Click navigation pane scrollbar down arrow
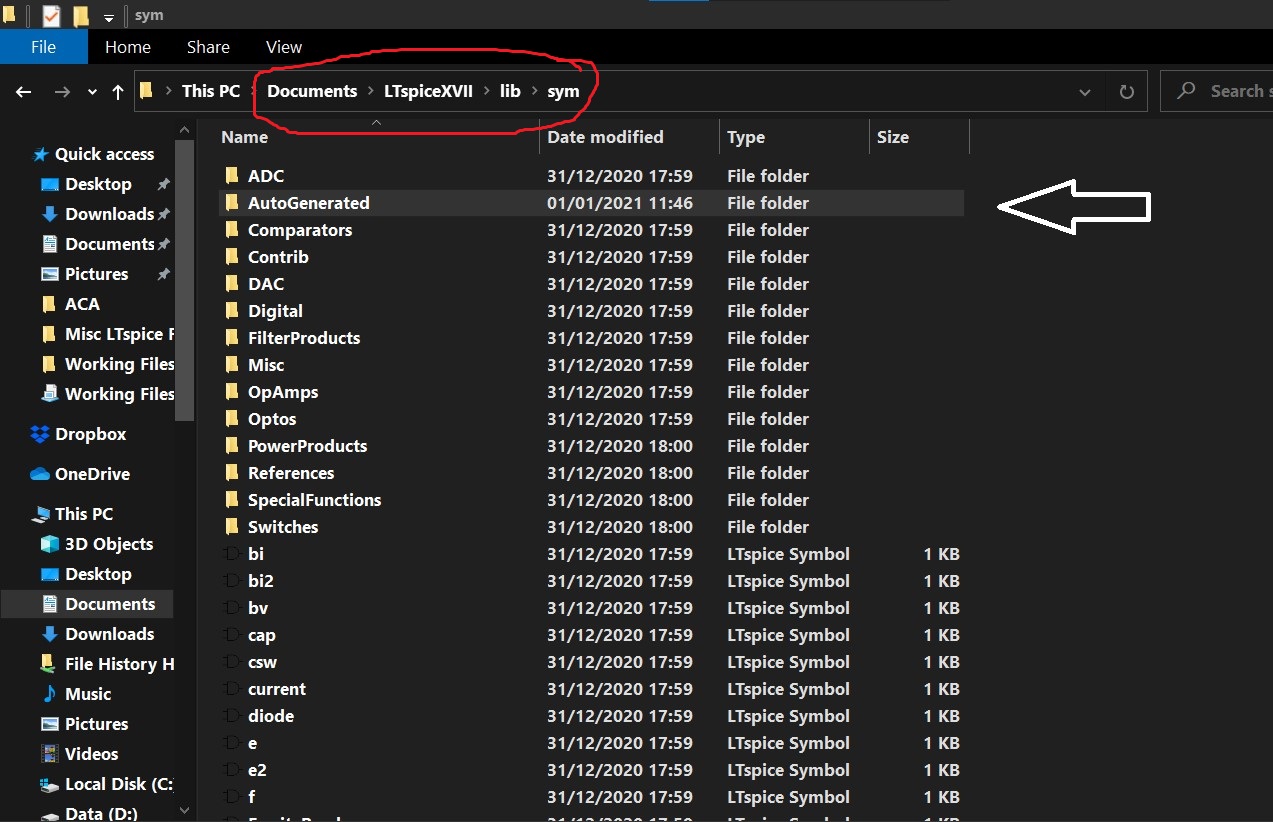 pyautogui.click(x=184, y=810)
